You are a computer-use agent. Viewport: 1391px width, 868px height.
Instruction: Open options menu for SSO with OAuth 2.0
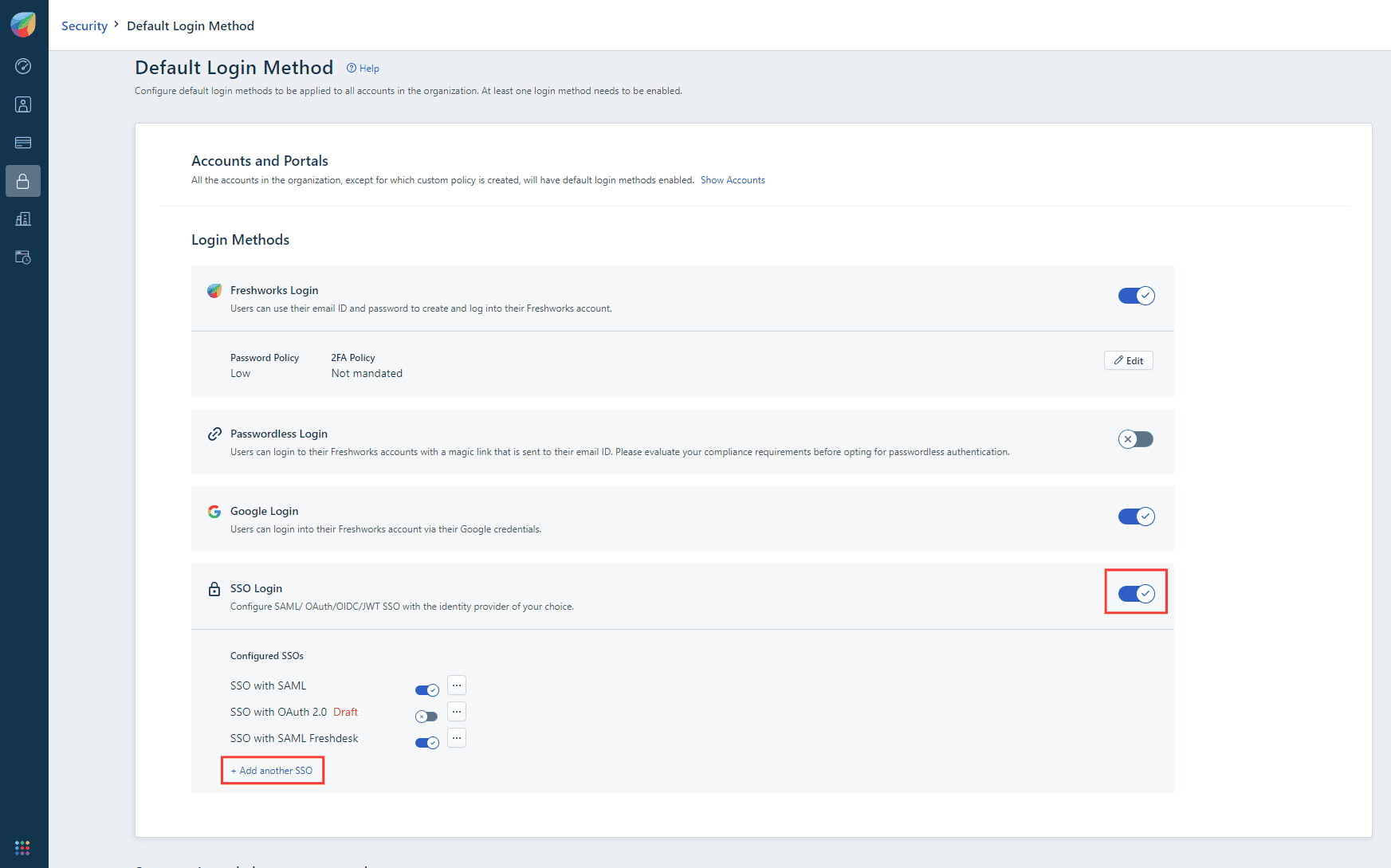coord(457,712)
